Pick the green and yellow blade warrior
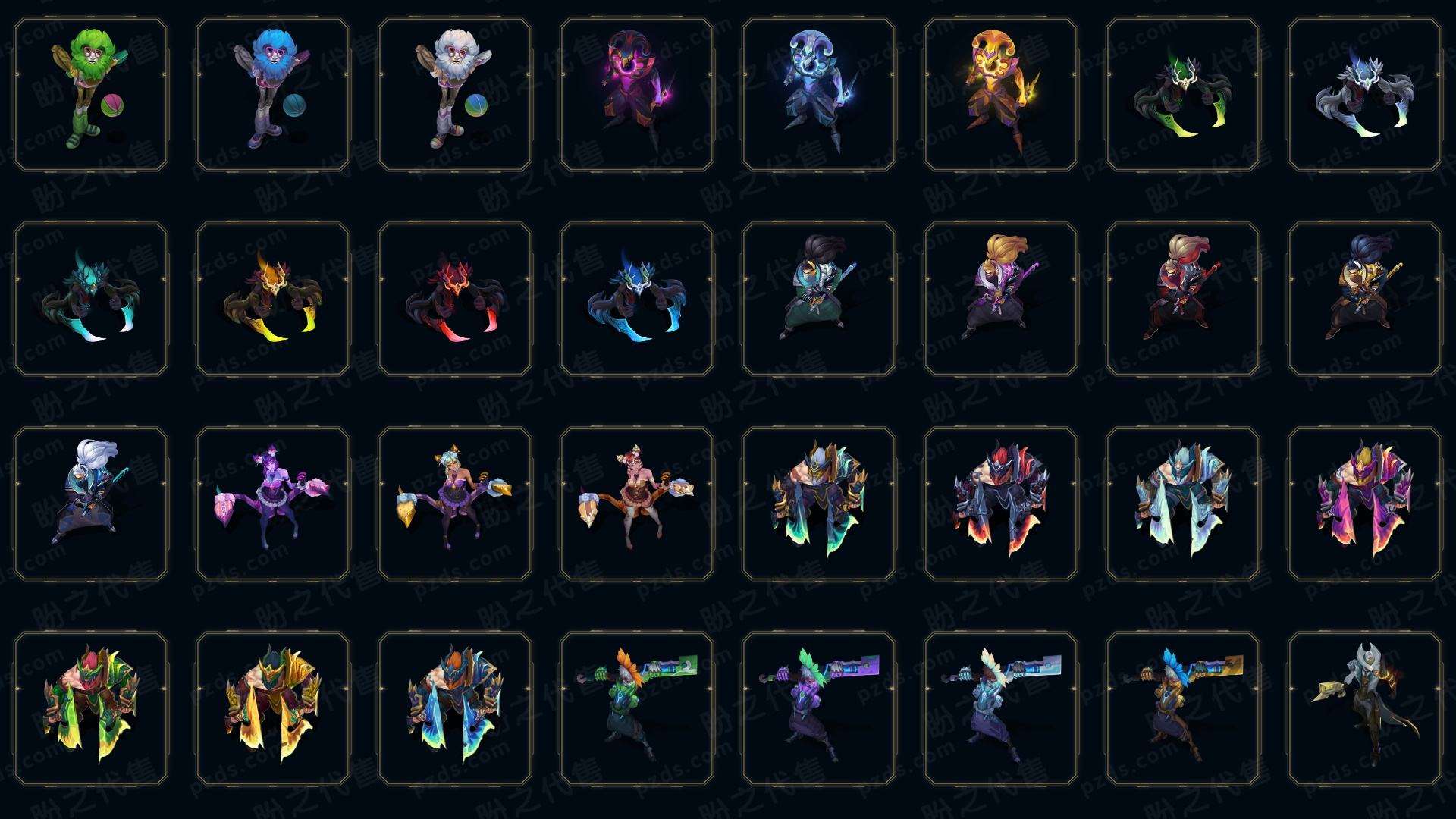 [x=91, y=708]
